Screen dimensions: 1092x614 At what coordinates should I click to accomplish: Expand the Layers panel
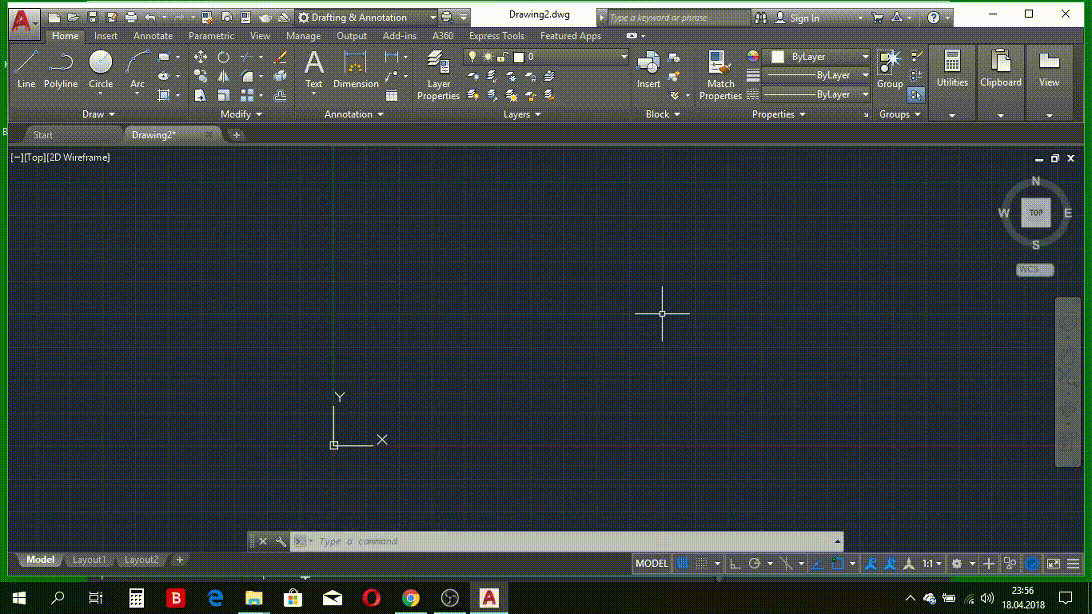coord(522,114)
